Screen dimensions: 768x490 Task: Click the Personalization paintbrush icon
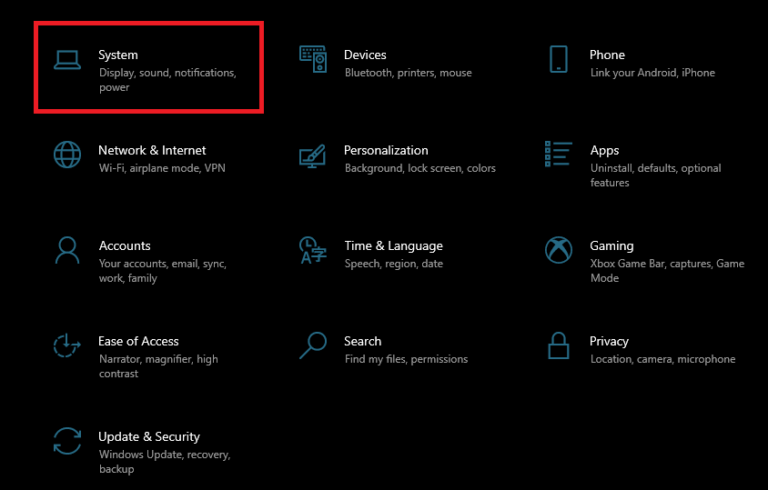(x=313, y=155)
